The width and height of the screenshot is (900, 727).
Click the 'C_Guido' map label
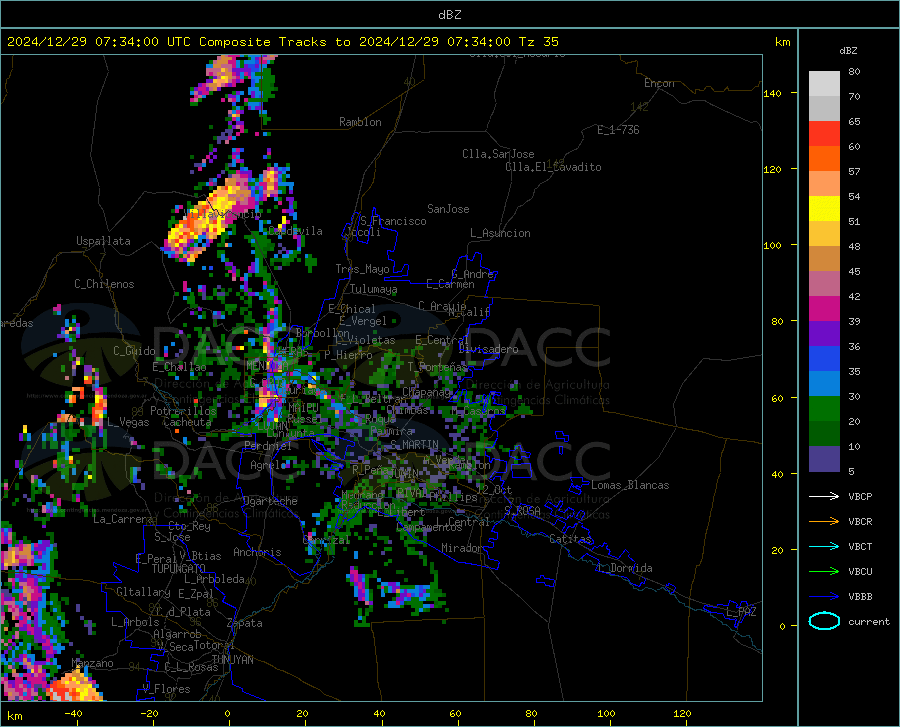(134, 351)
